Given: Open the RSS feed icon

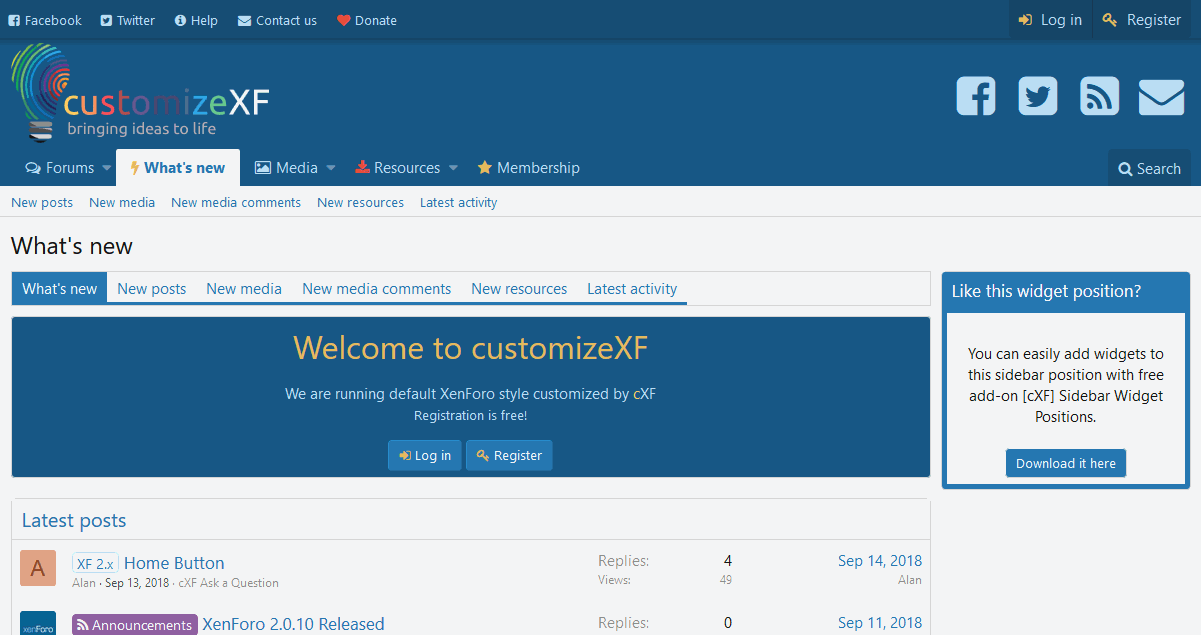Looking at the screenshot, I should click(x=1099, y=96).
